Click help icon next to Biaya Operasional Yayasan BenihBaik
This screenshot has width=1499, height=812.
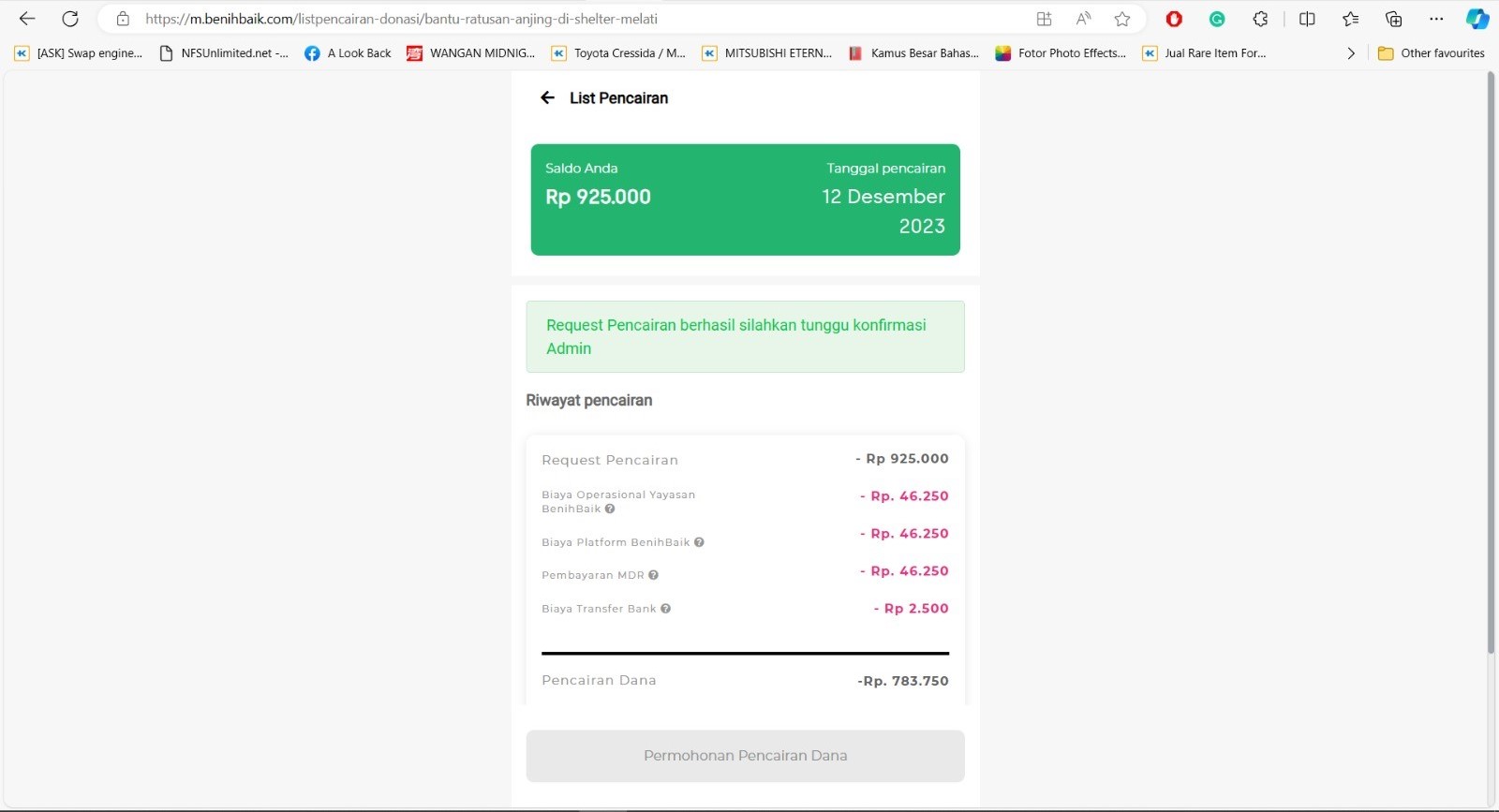point(610,509)
